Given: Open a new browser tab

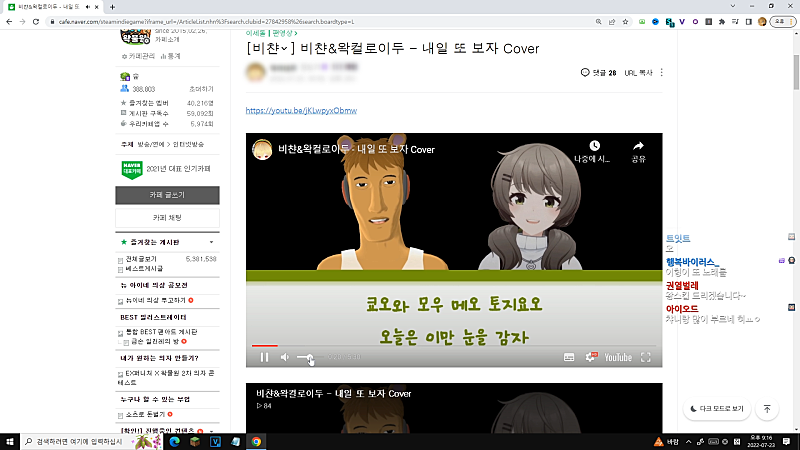Looking at the screenshot, I should (x=112, y=7).
